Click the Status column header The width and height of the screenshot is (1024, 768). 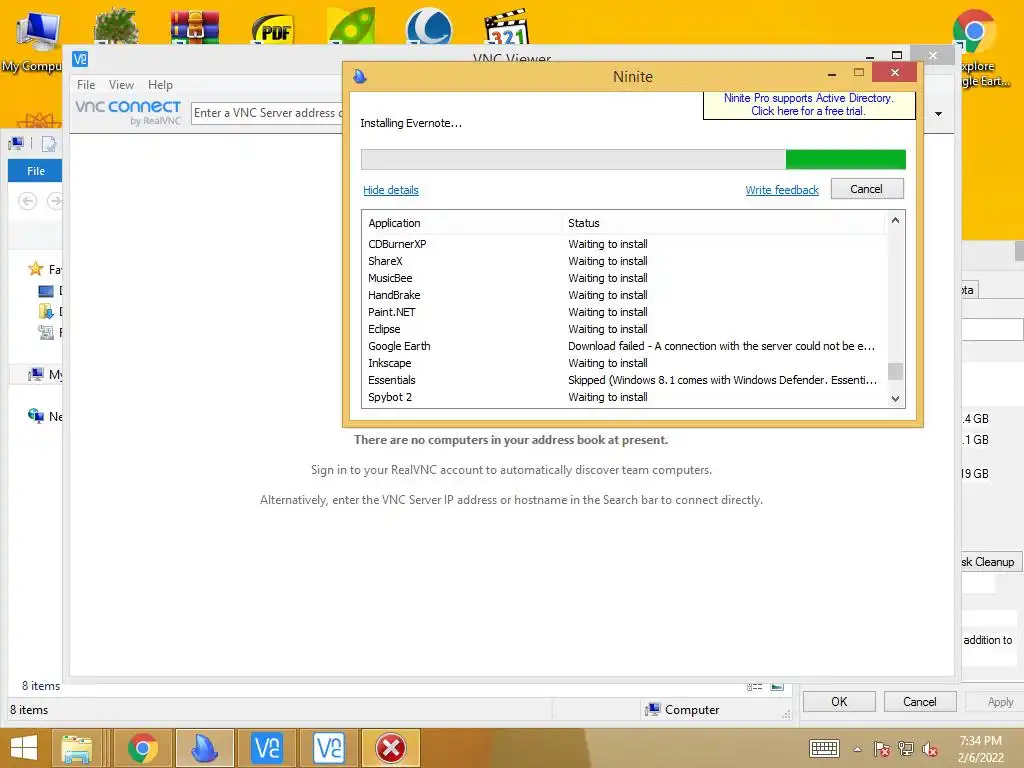723,223
